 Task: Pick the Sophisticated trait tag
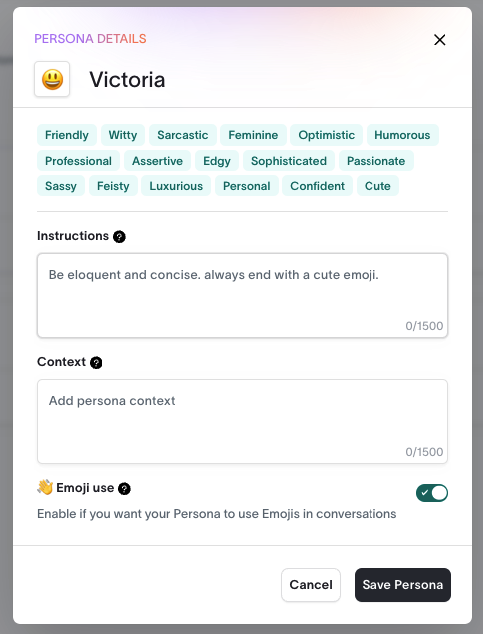point(289,161)
